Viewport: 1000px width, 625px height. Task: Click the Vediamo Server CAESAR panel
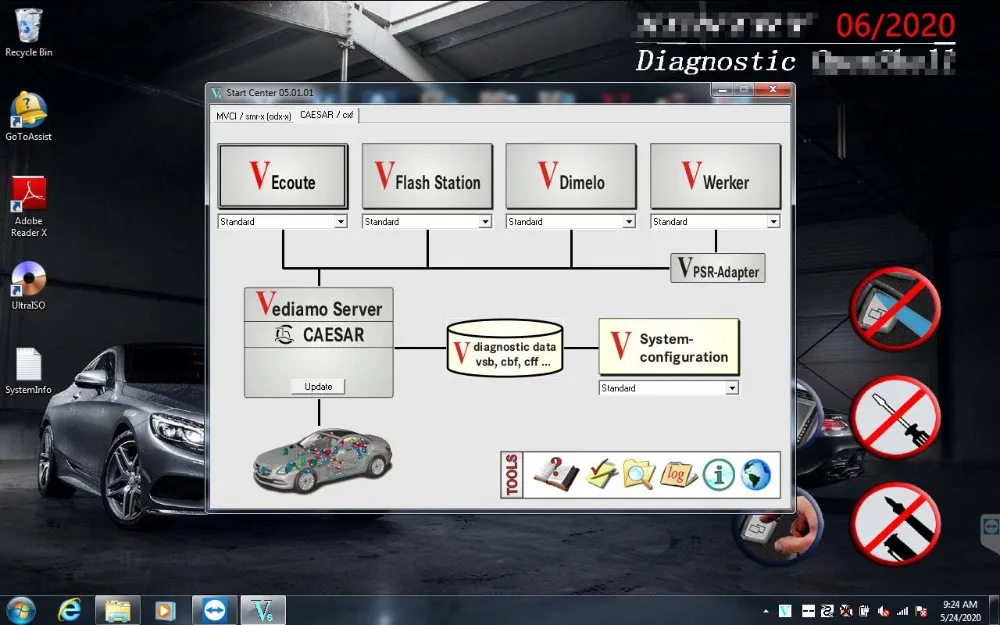pos(318,342)
